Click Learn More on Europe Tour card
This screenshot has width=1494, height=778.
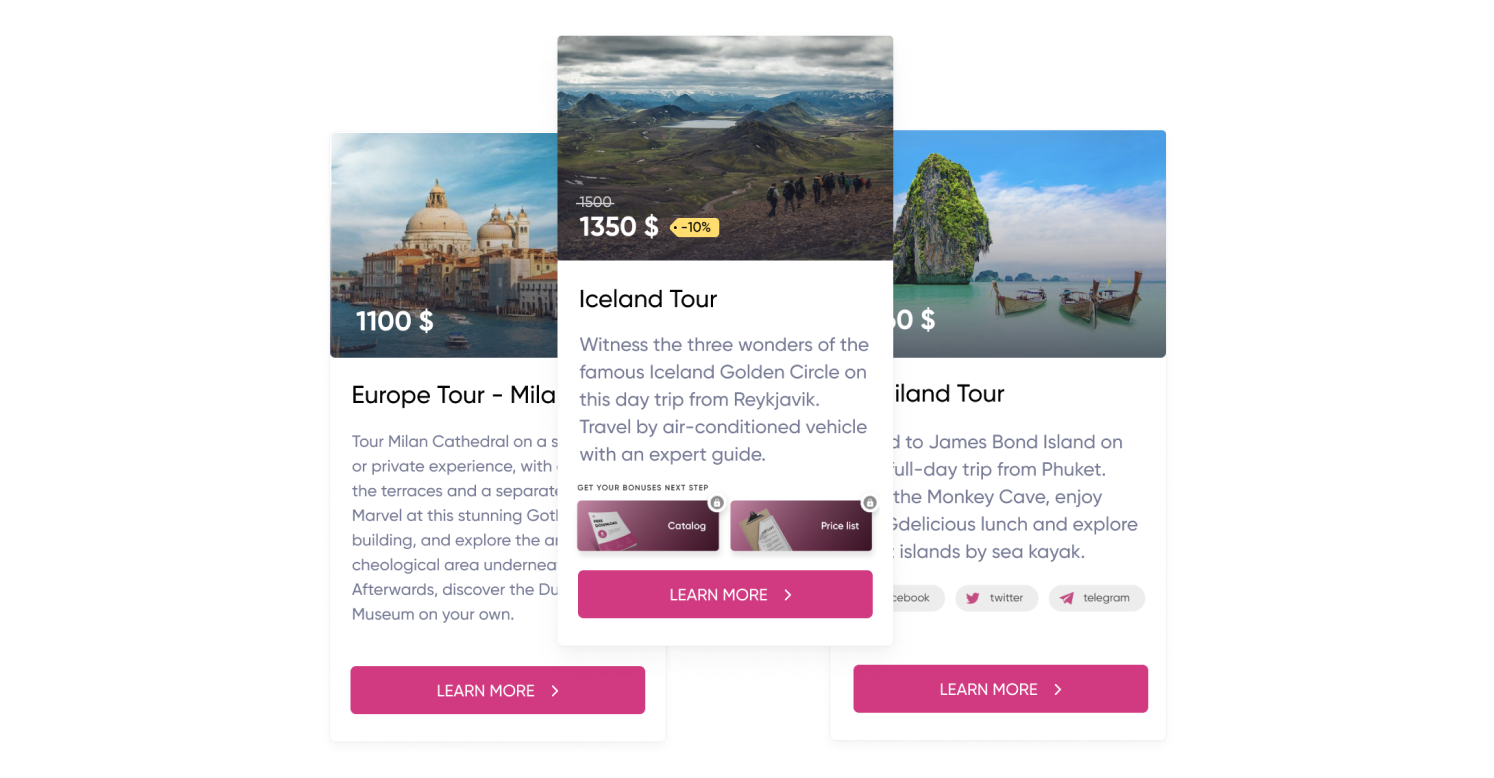point(497,690)
